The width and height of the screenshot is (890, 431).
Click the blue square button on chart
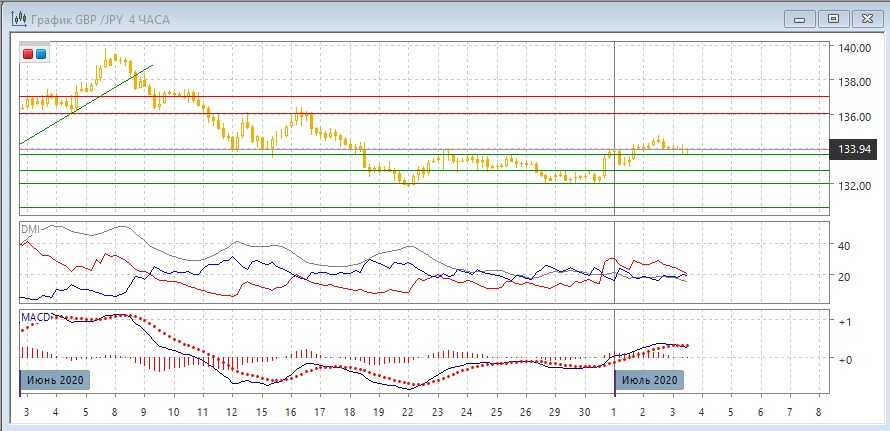pyautogui.click(x=41, y=54)
